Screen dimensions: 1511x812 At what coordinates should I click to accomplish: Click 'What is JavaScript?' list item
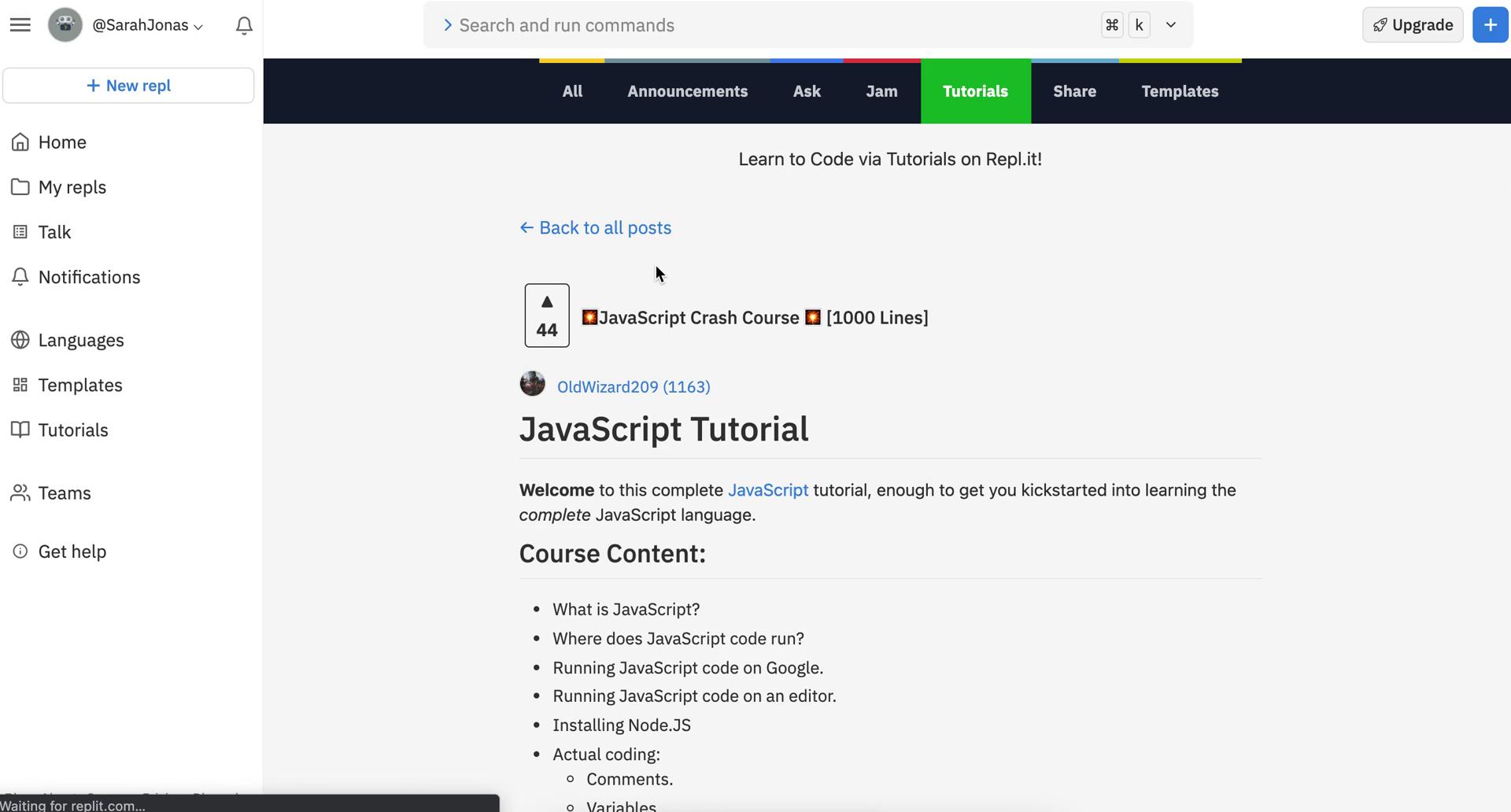click(626, 610)
